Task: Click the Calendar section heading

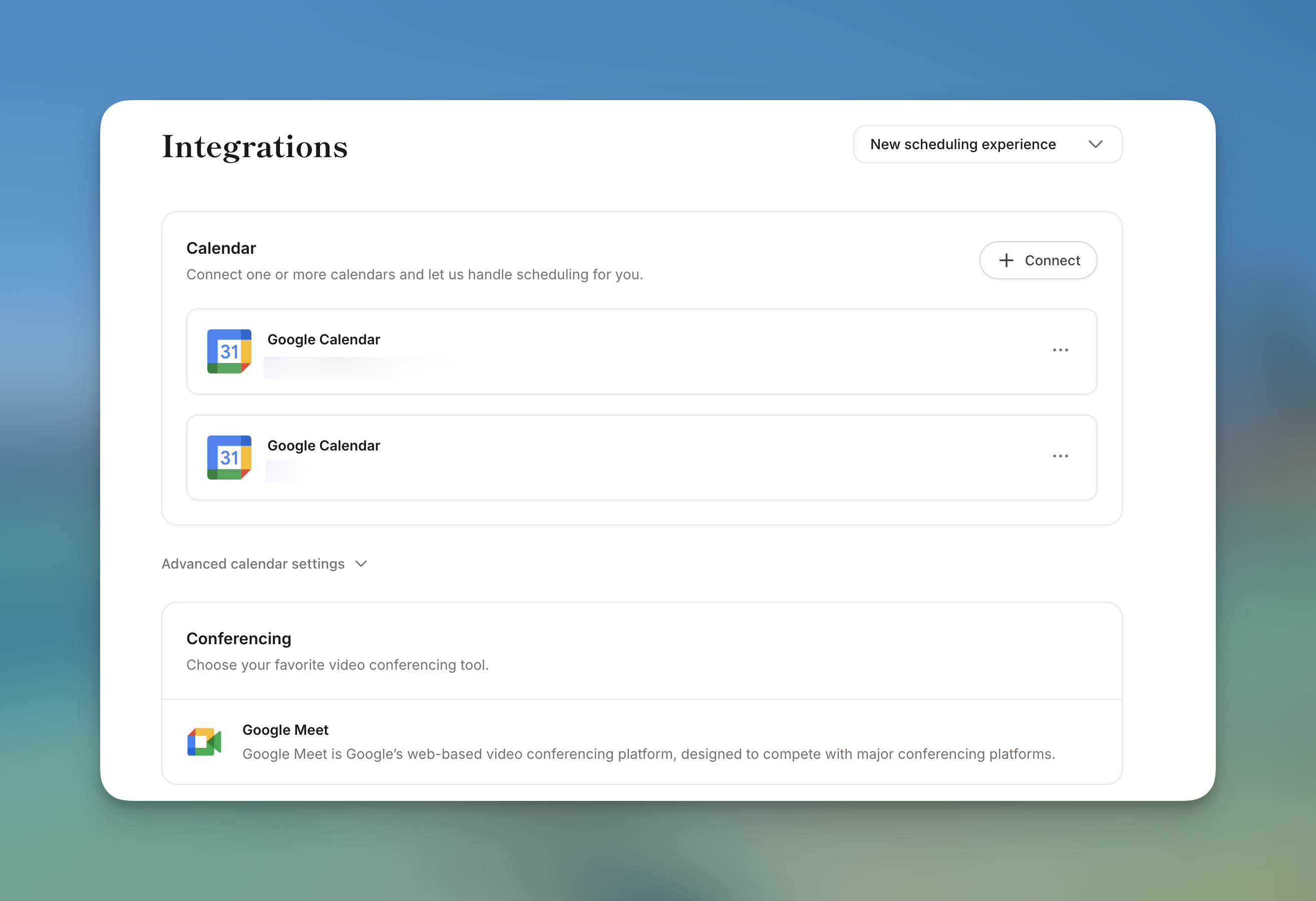Action: (x=221, y=248)
